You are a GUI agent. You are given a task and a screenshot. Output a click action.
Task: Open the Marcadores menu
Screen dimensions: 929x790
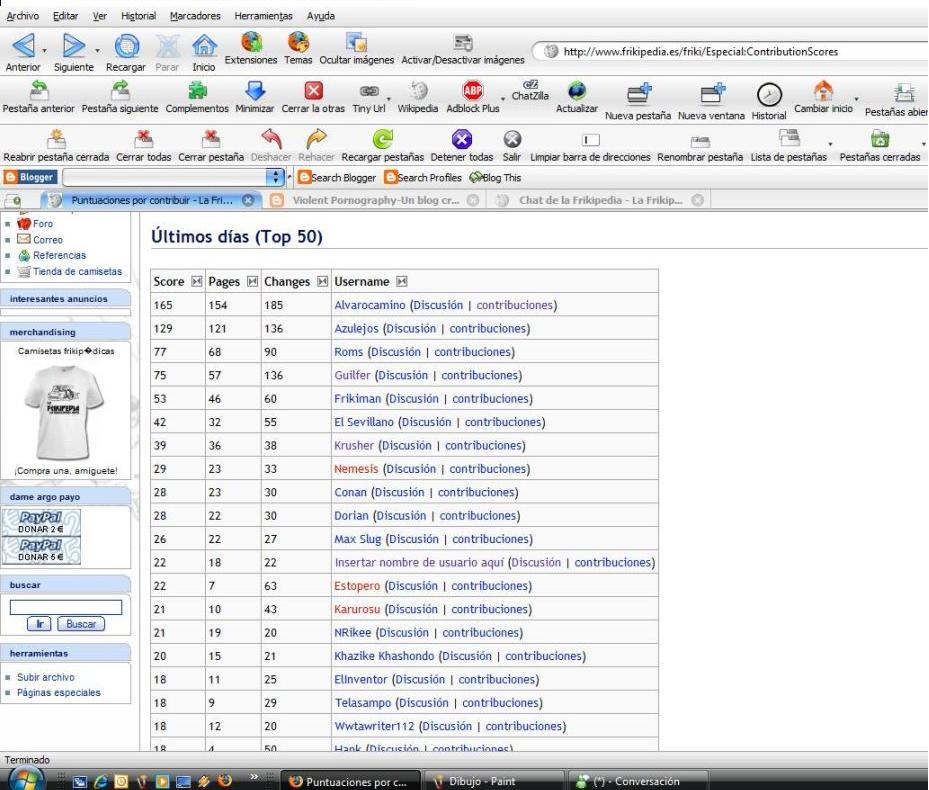pyautogui.click(x=196, y=16)
